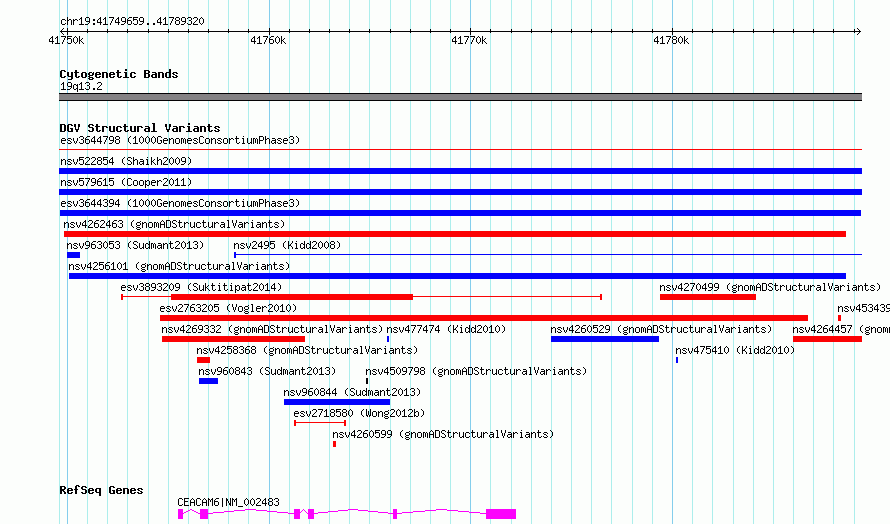Click the esv3893209 (Suktitipat2014) label
The width and height of the screenshot is (890, 524).
click(x=201, y=287)
